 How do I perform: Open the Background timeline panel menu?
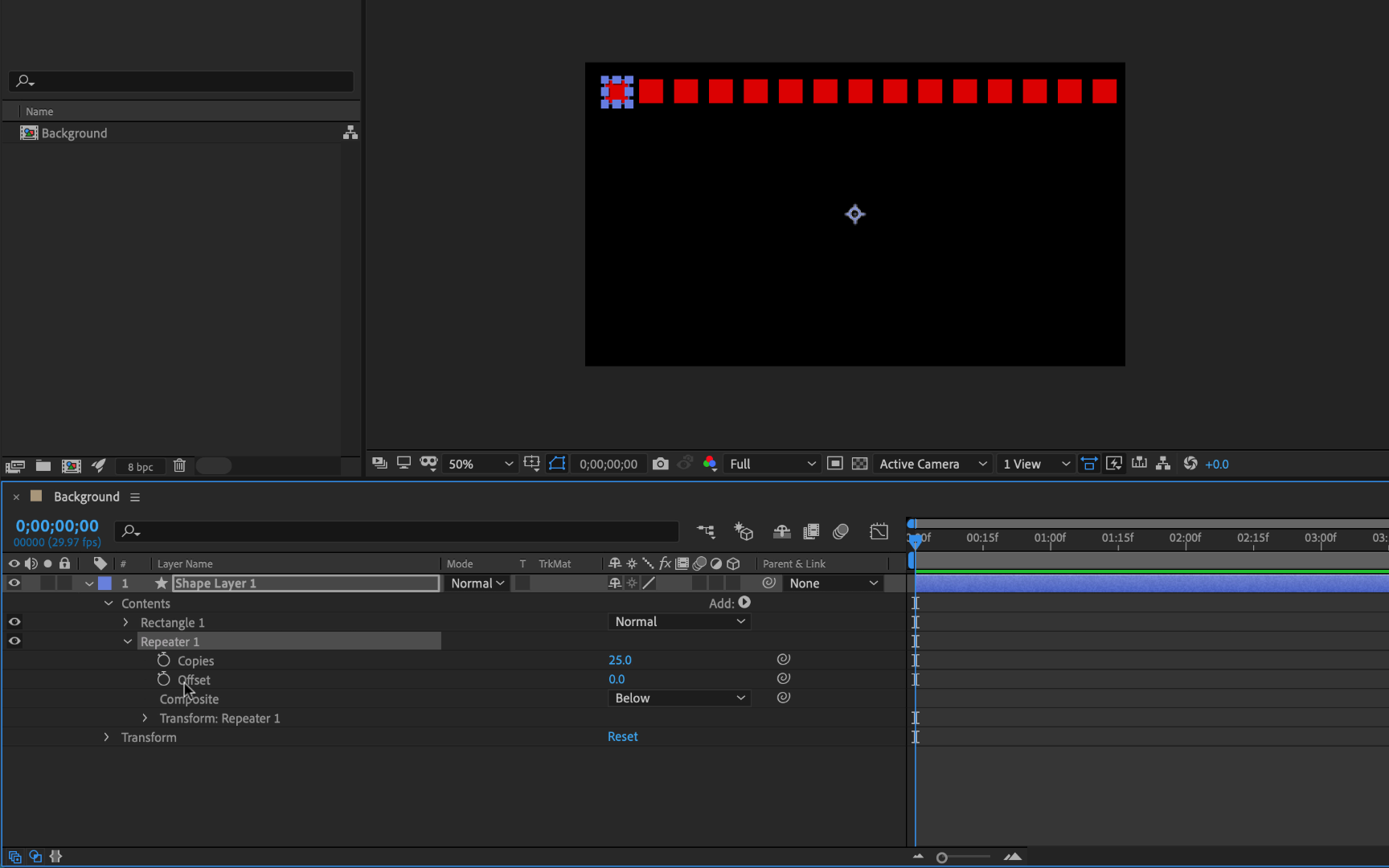tap(135, 497)
